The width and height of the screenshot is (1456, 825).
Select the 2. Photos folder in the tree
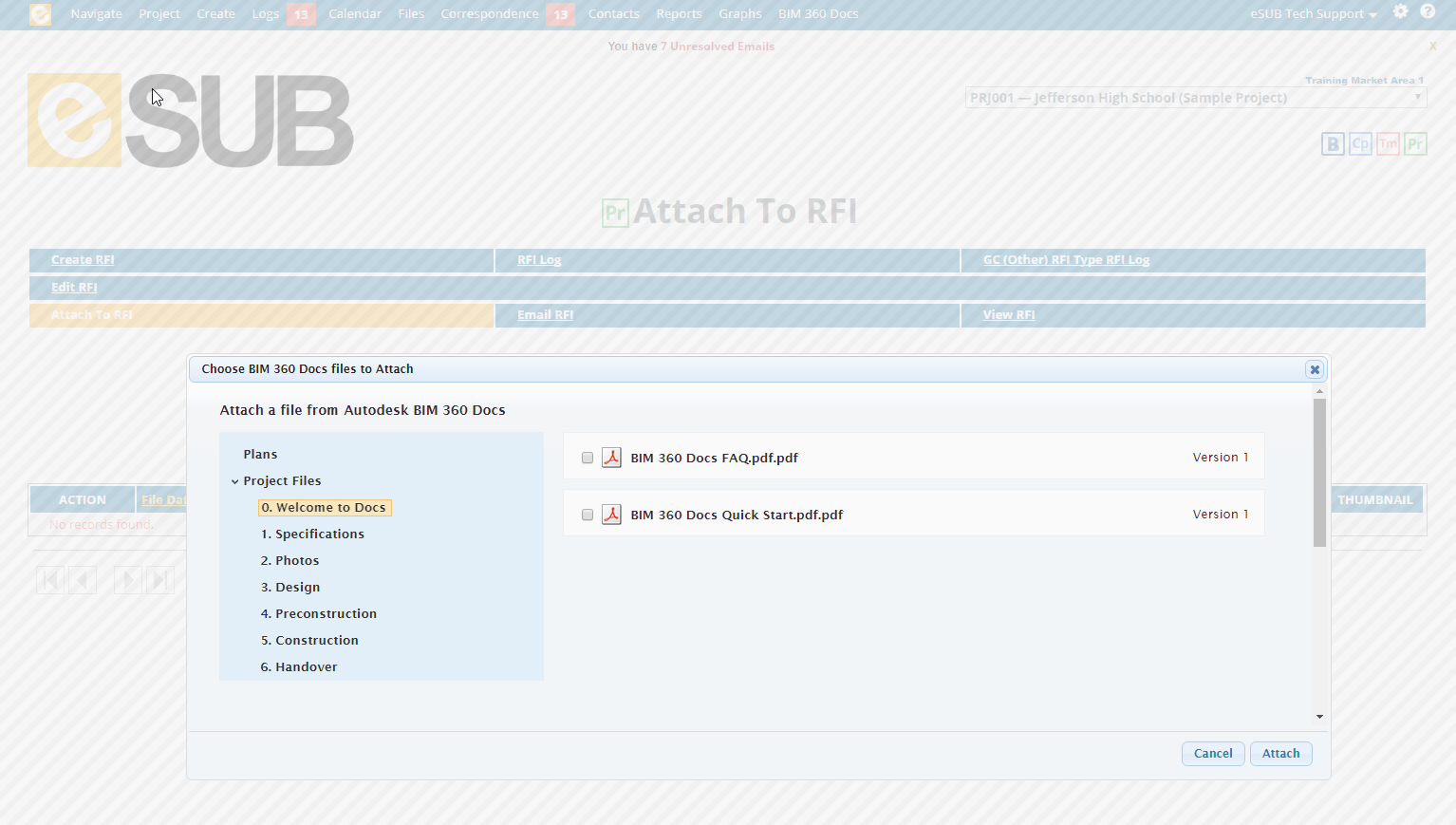tap(289, 560)
